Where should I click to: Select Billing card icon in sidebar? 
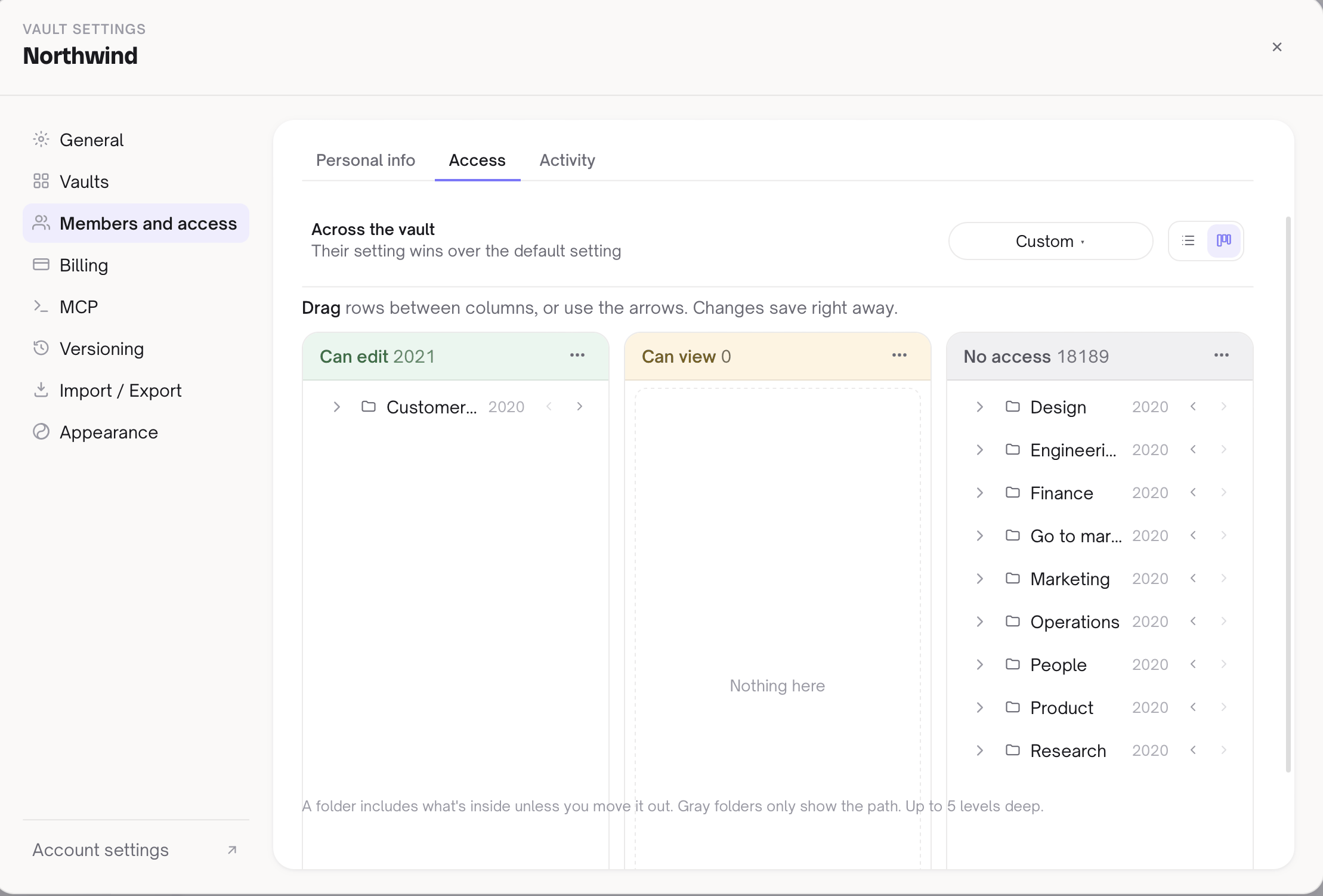(41, 265)
